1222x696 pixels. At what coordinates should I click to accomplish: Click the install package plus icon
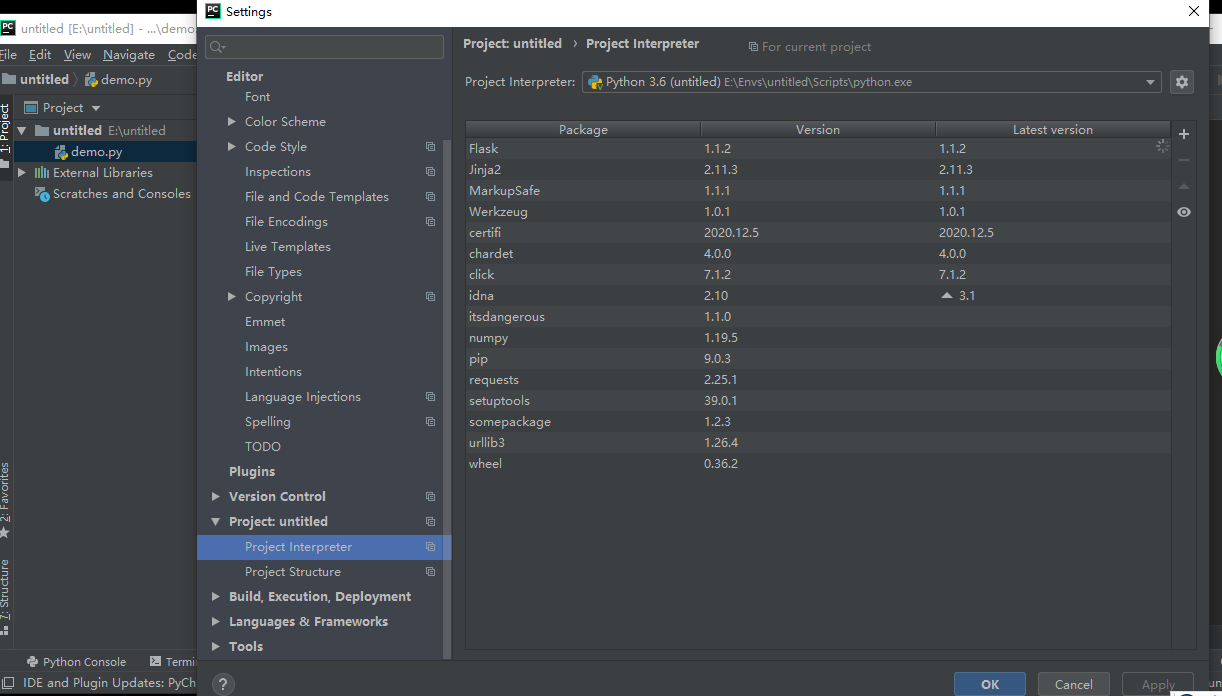1184,134
